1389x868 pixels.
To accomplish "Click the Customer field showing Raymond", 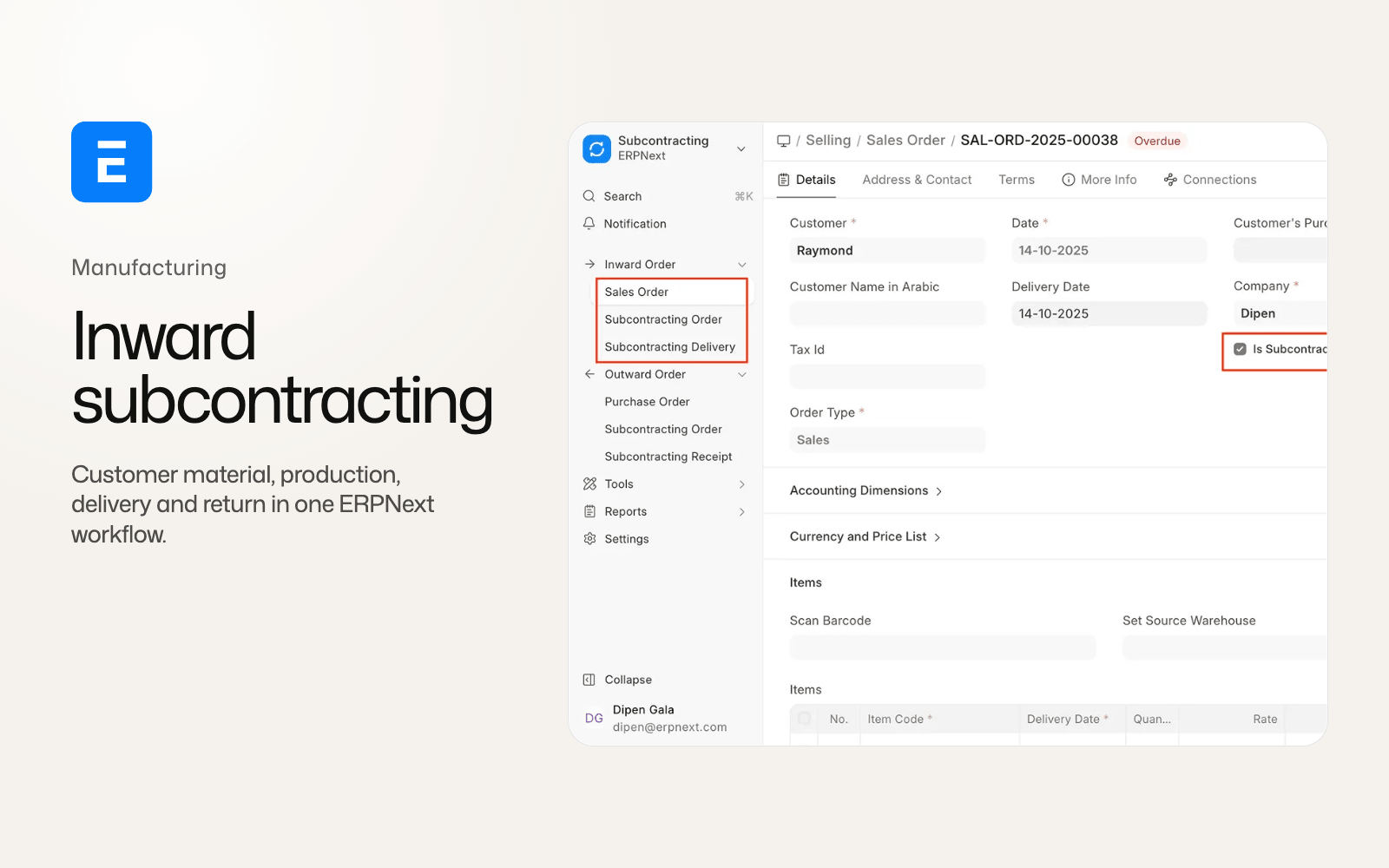I will [887, 251].
